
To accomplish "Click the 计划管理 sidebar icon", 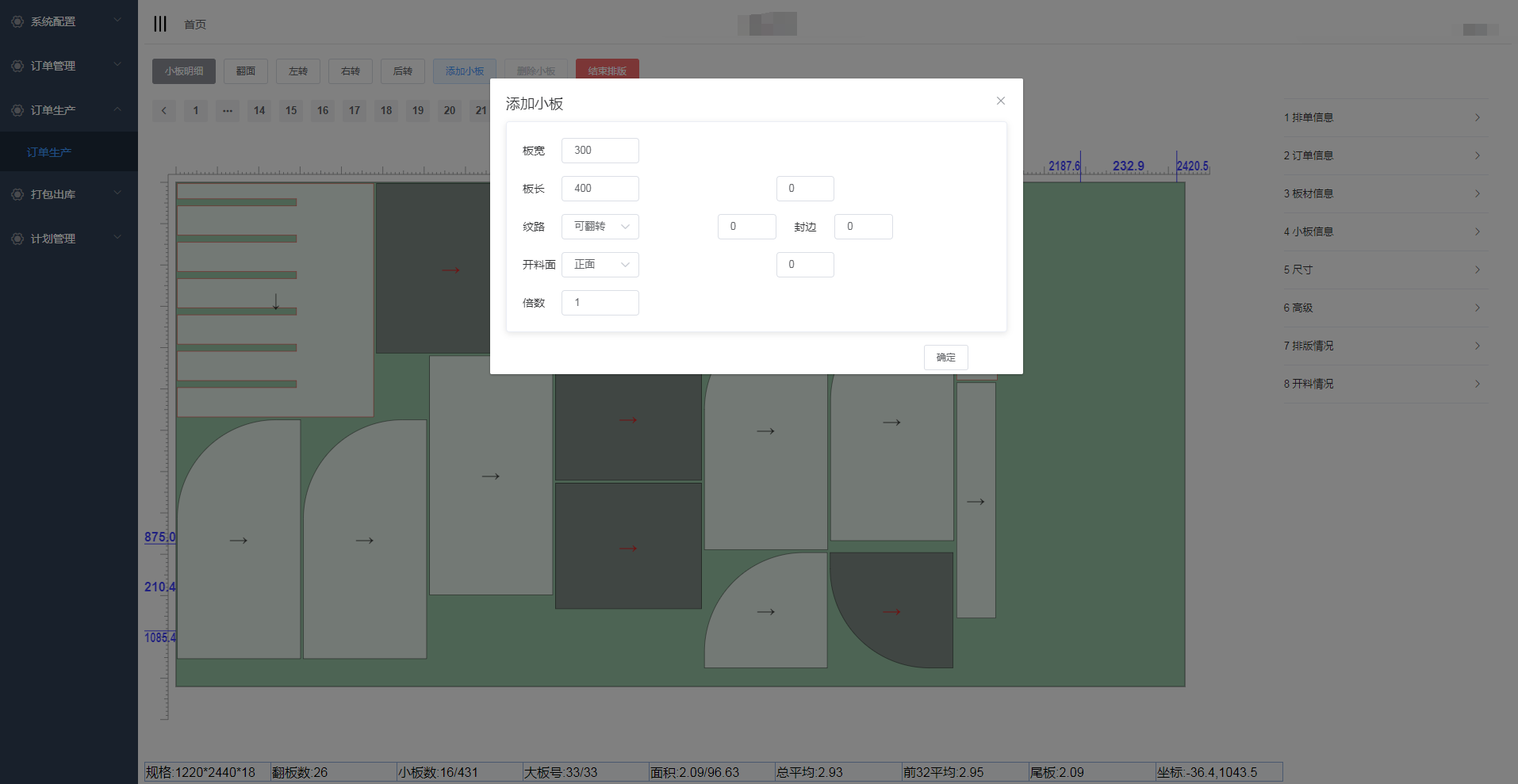I will click(x=17, y=239).
